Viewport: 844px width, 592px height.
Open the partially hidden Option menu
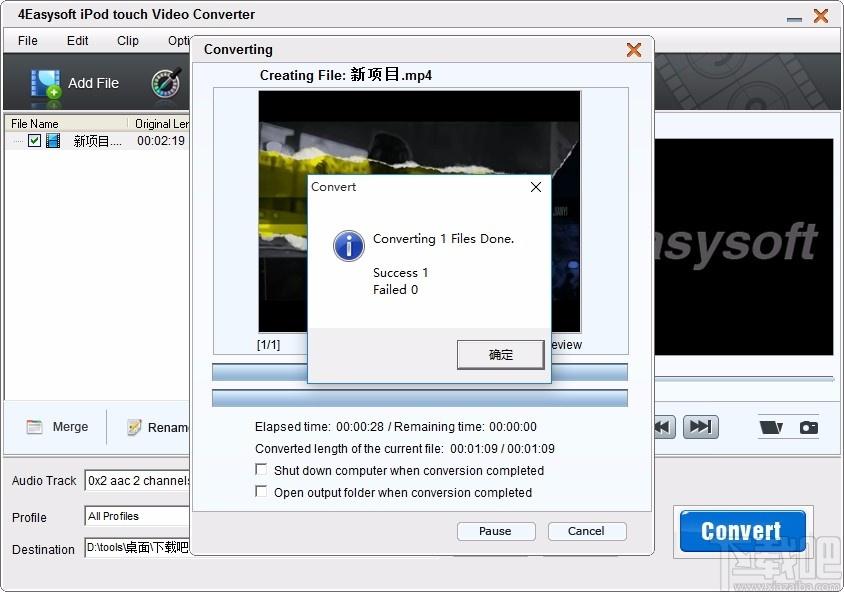[x=179, y=41]
